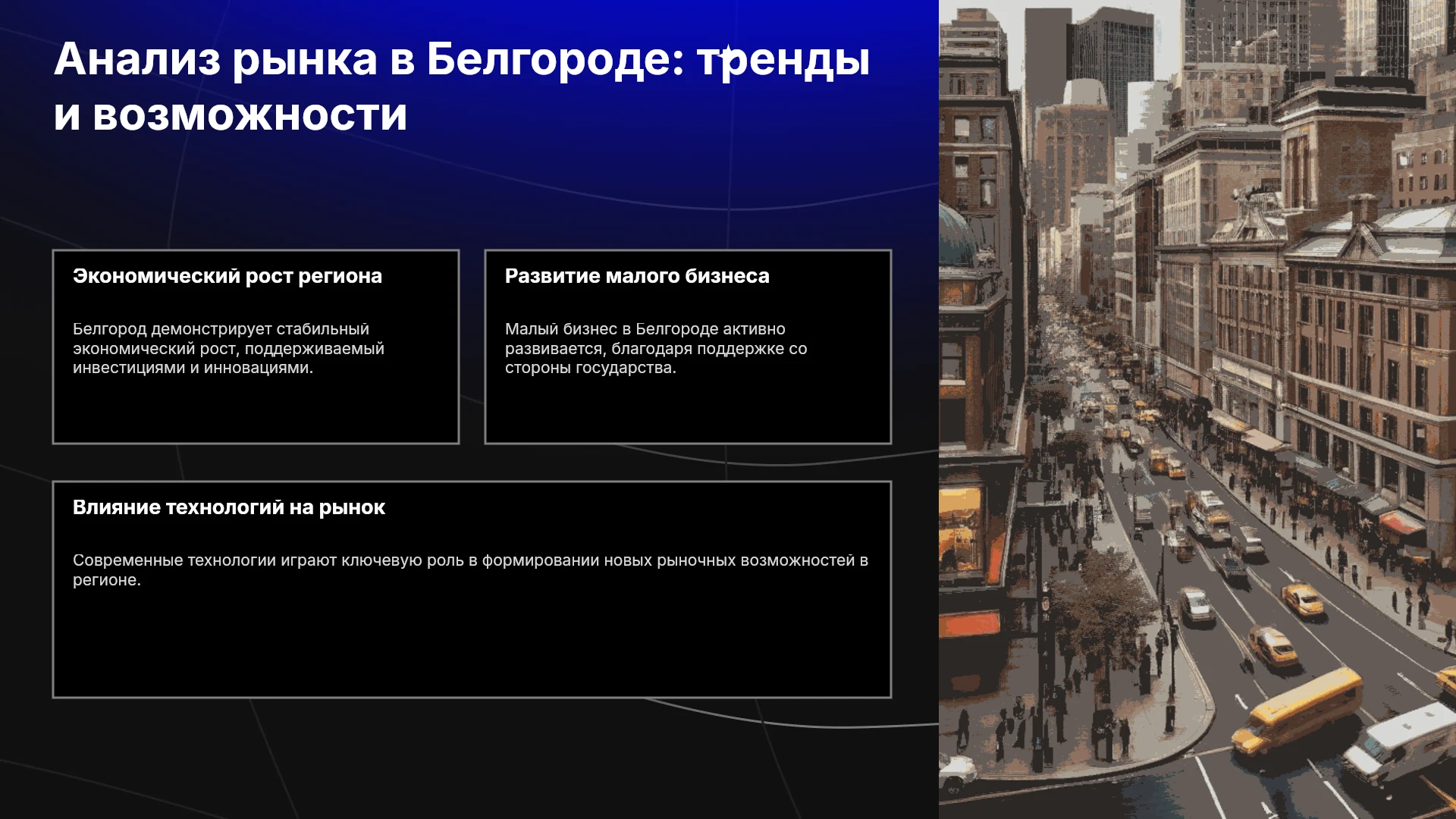
Task: Click the blue gradient area above the cards
Action: pyautogui.click(x=470, y=193)
